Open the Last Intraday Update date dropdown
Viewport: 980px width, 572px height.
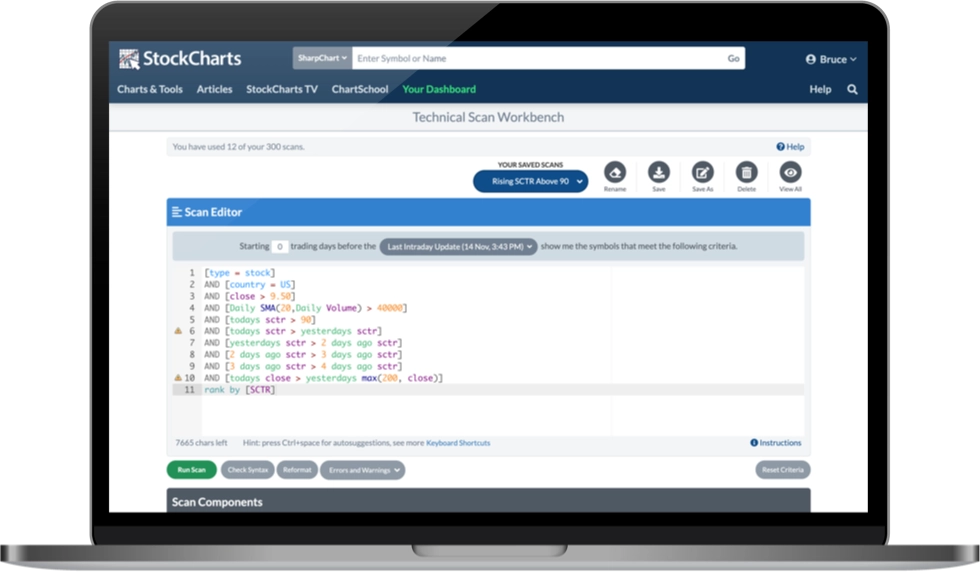point(459,246)
